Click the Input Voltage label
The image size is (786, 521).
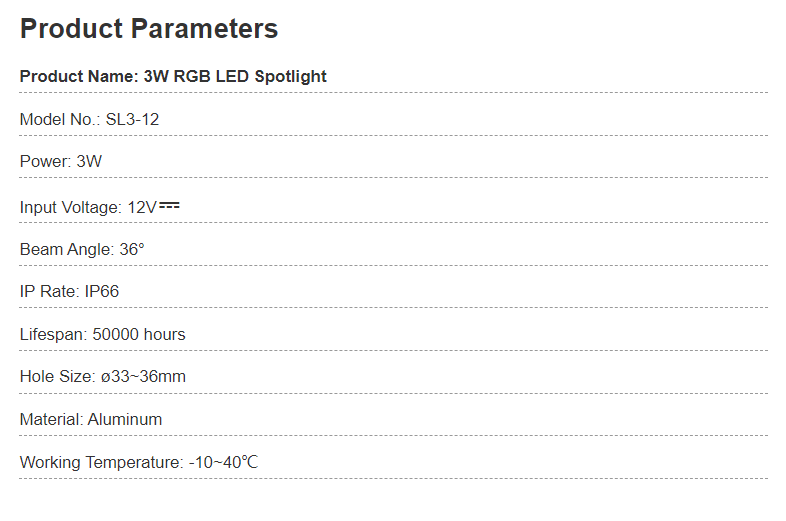click(x=70, y=207)
